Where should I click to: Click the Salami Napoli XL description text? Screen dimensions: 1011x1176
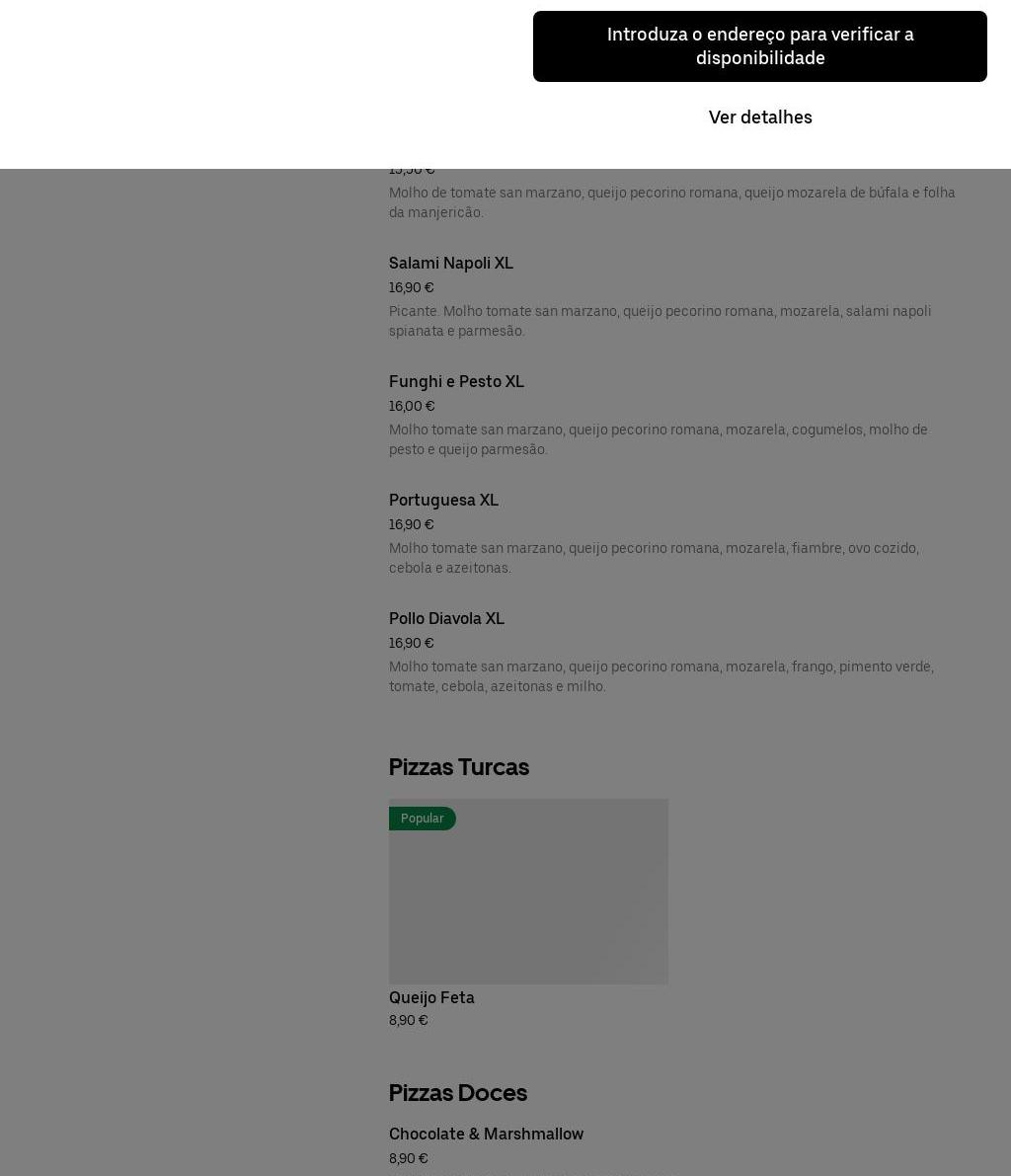(660, 321)
